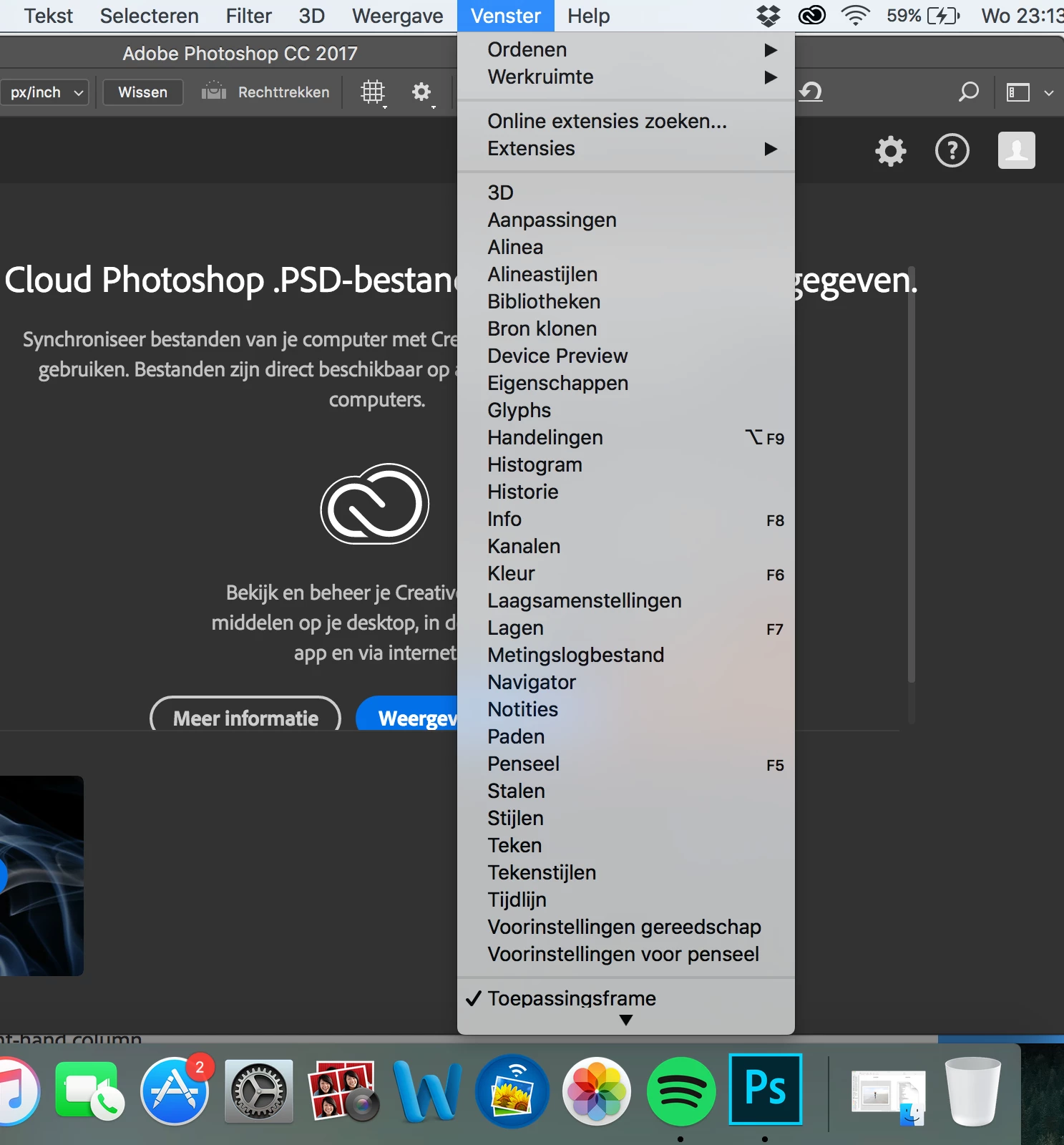The image size is (1064, 1145).
Task: Choose Stalen swatches panel entry
Action: 626,791
